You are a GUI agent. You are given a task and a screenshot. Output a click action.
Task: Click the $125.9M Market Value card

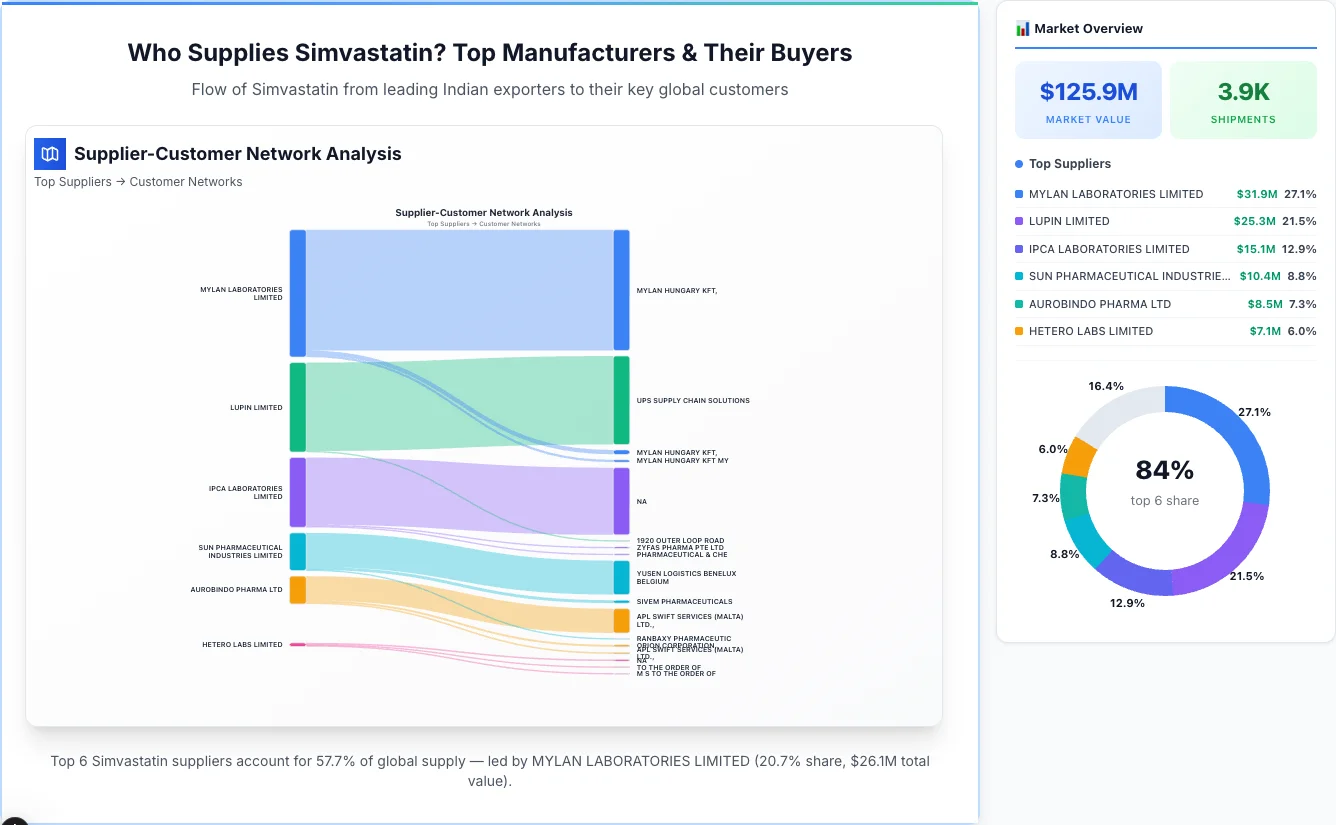(1088, 99)
